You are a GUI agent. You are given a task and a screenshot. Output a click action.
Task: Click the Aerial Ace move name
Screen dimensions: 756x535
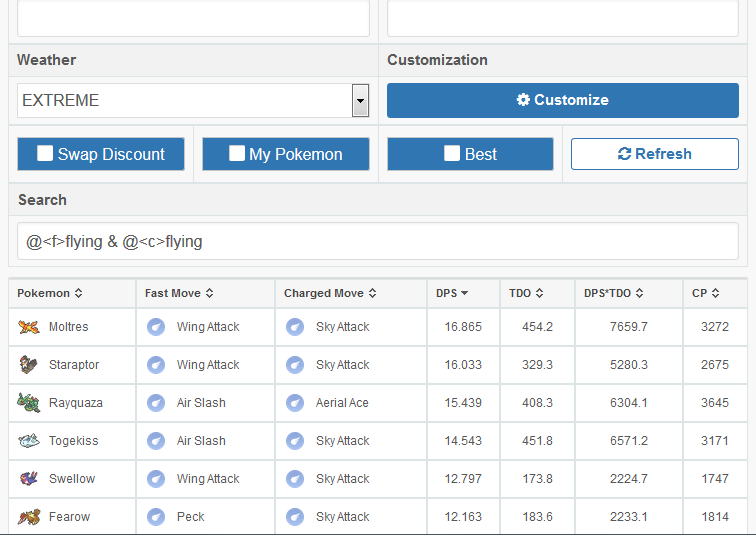pyautogui.click(x=342, y=403)
